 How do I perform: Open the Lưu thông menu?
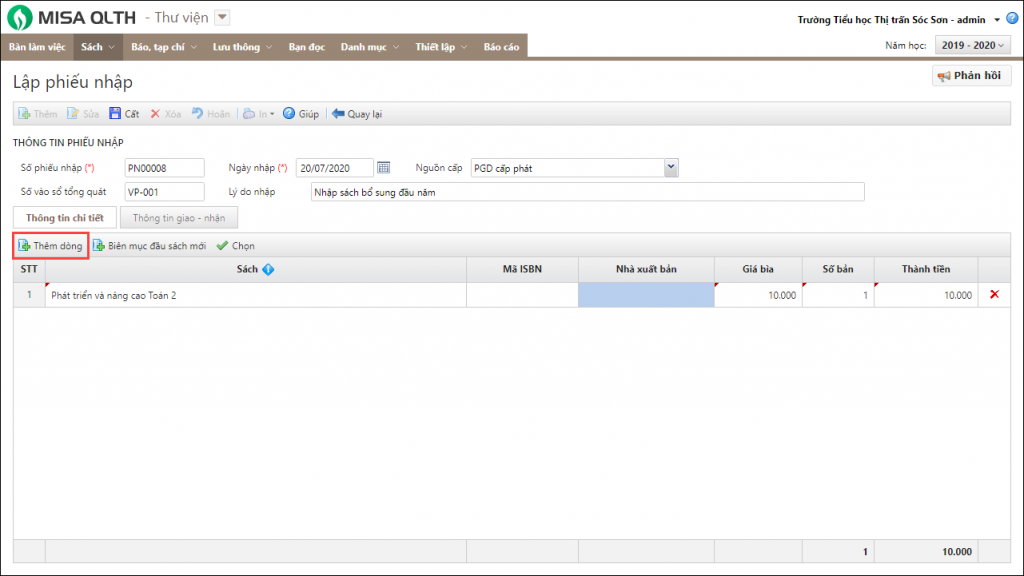(241, 46)
